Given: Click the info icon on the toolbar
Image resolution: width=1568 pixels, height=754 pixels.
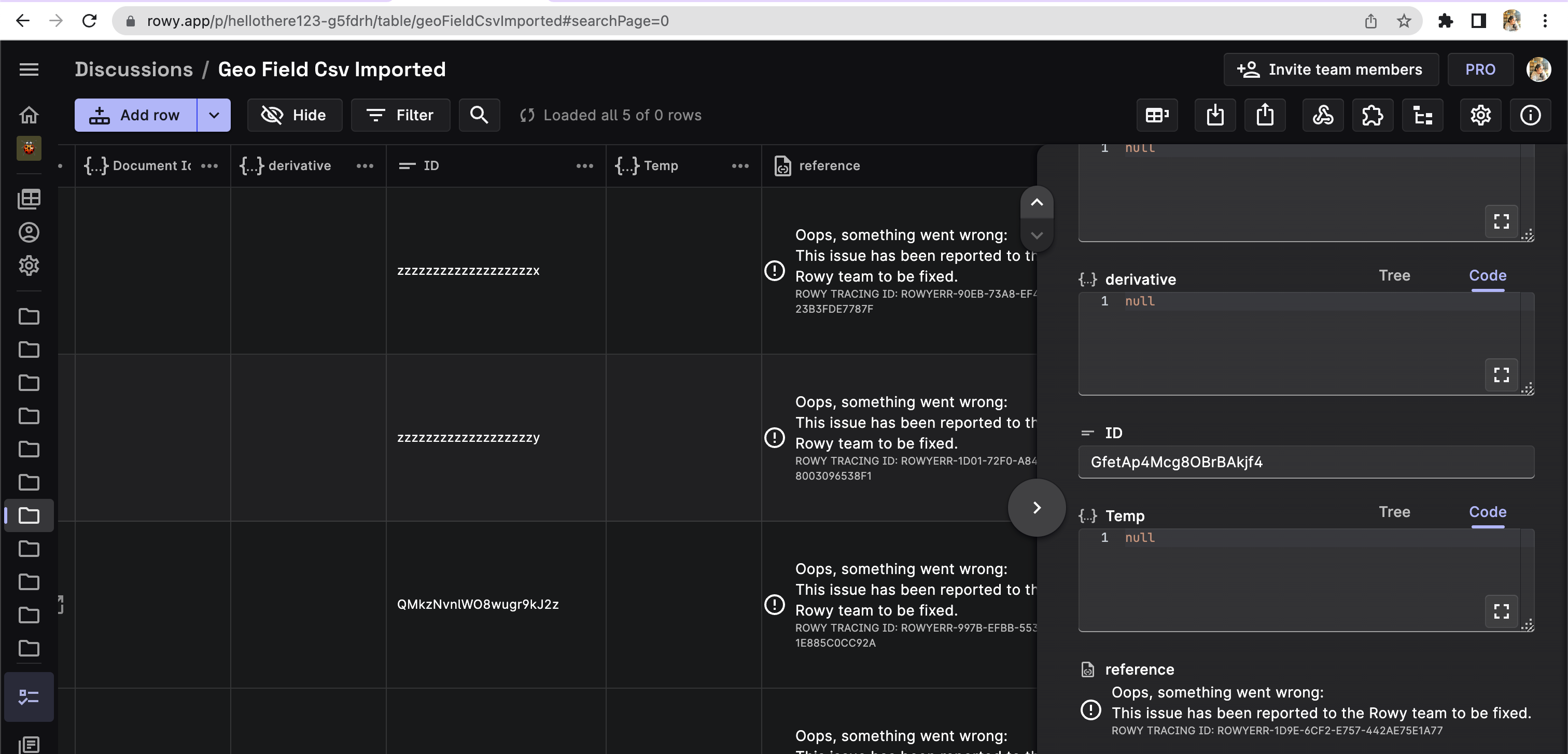Looking at the screenshot, I should tap(1530, 115).
